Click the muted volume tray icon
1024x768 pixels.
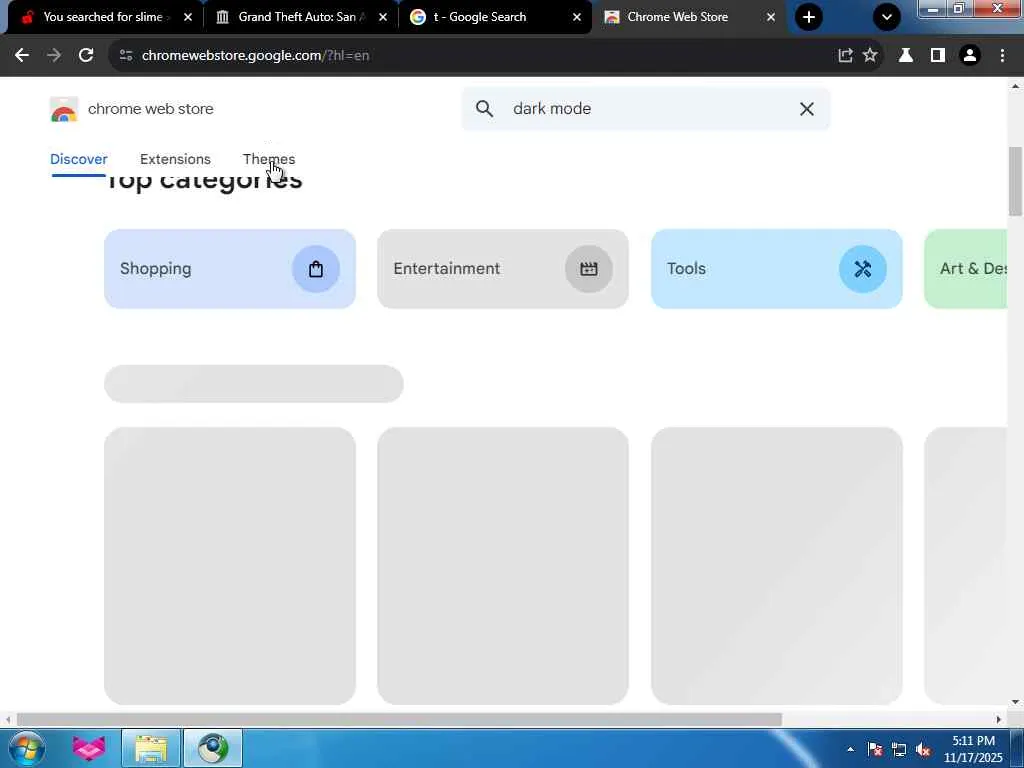point(923,750)
